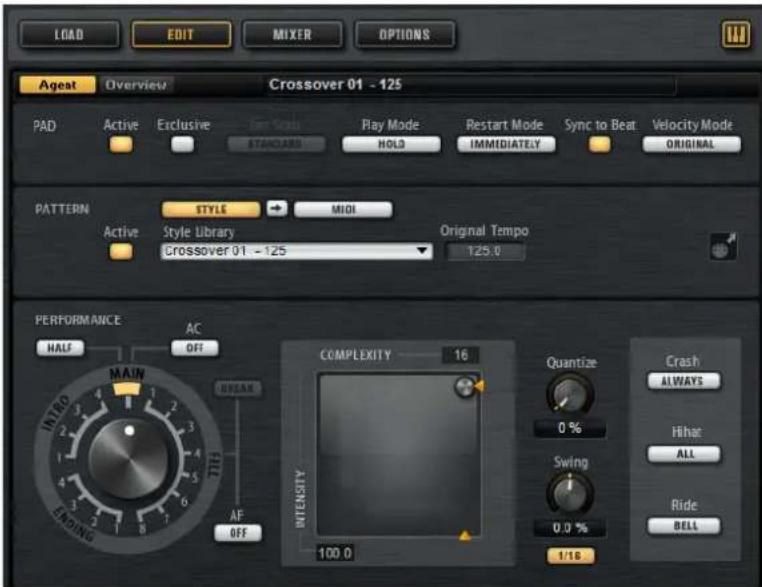This screenshot has height=587, width=762.
Task: Click the INTENSITY value 100.0 field
Action: [x=335, y=553]
